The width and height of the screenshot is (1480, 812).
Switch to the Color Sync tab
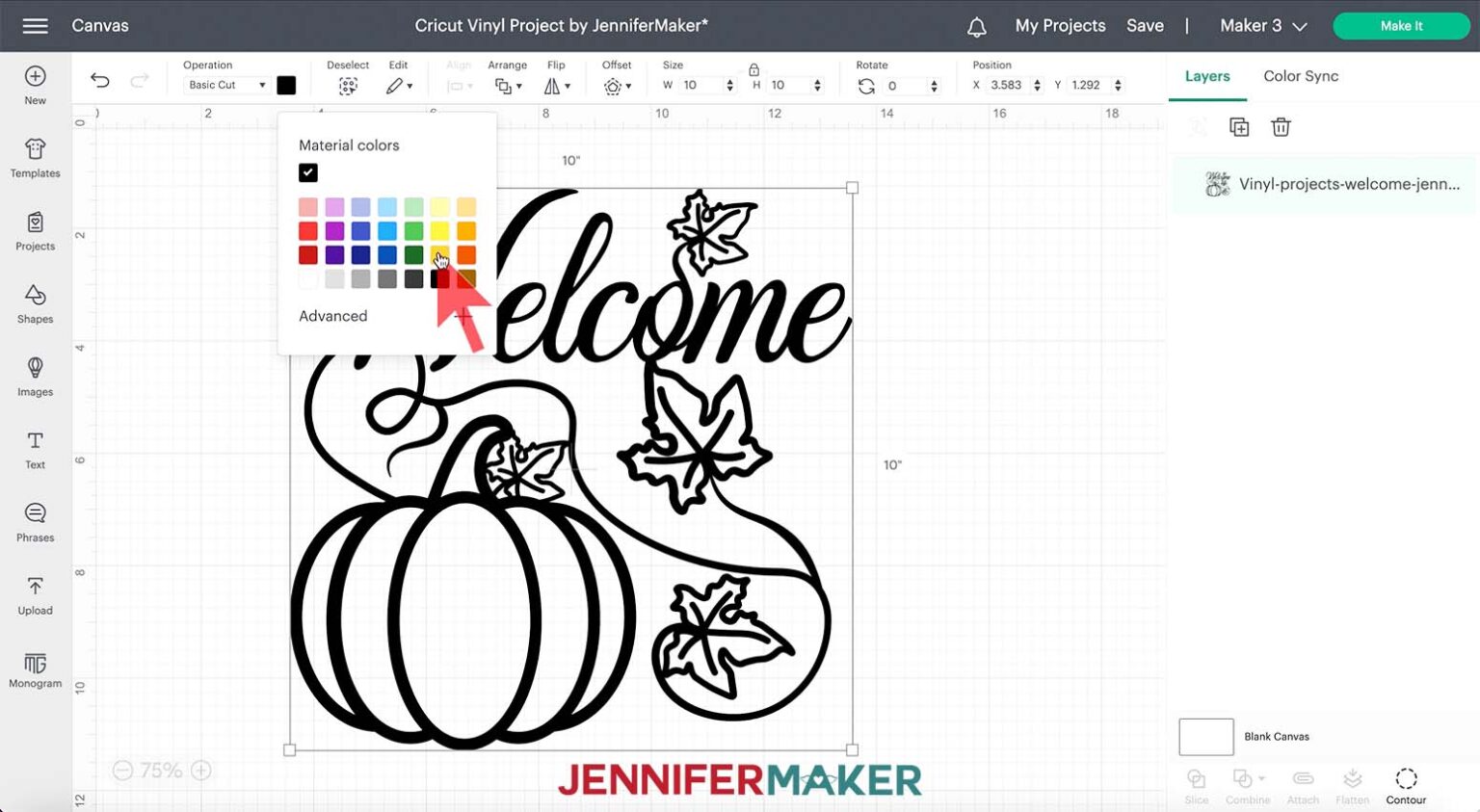click(x=1301, y=76)
